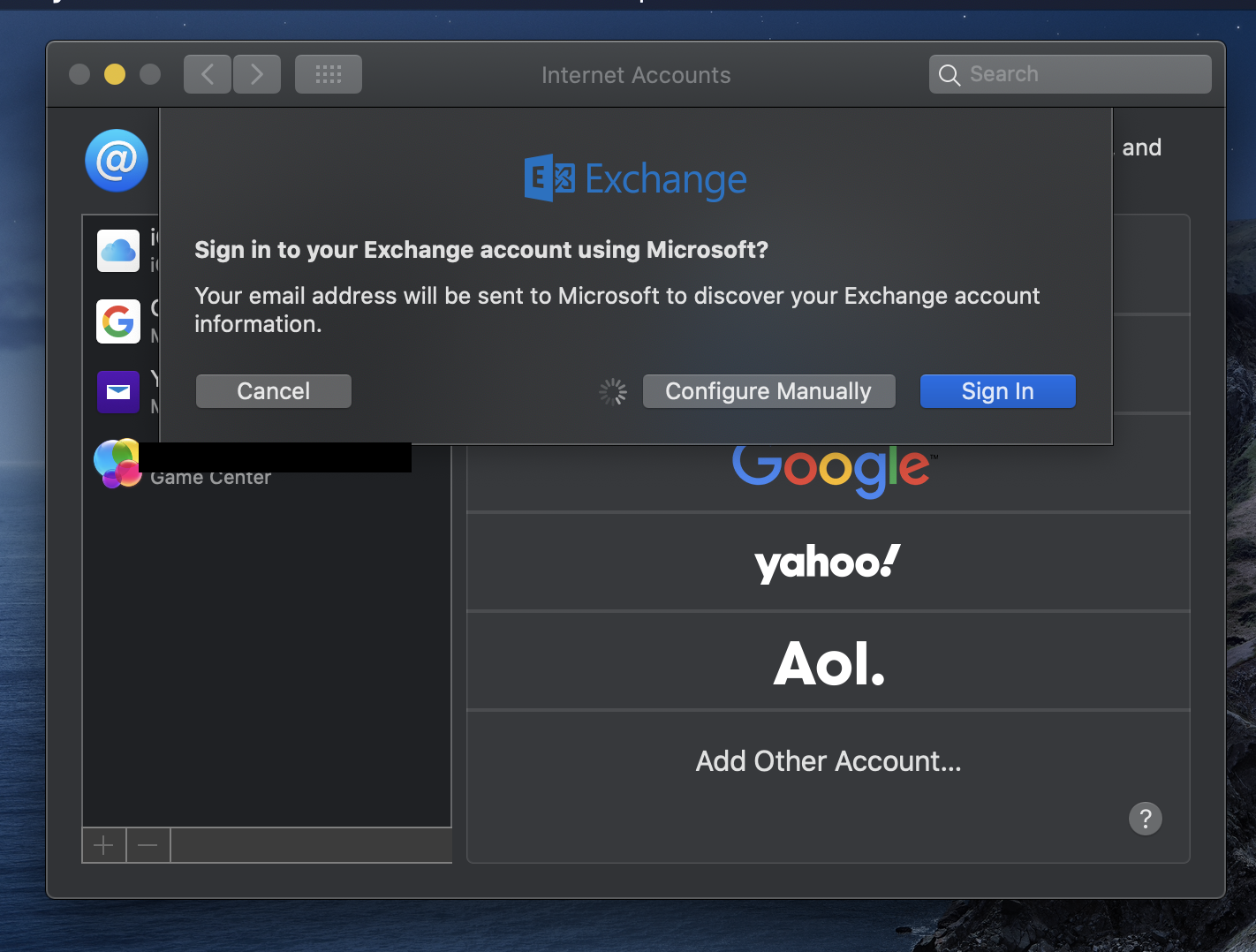Image resolution: width=1256 pixels, height=952 pixels.
Task: Go forward with the toolbar forward arrow
Action: (x=257, y=74)
